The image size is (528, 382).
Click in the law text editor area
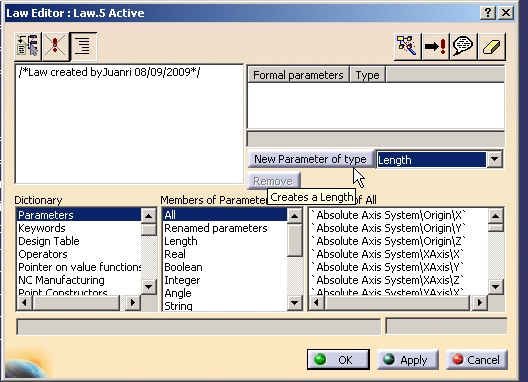pos(129,124)
